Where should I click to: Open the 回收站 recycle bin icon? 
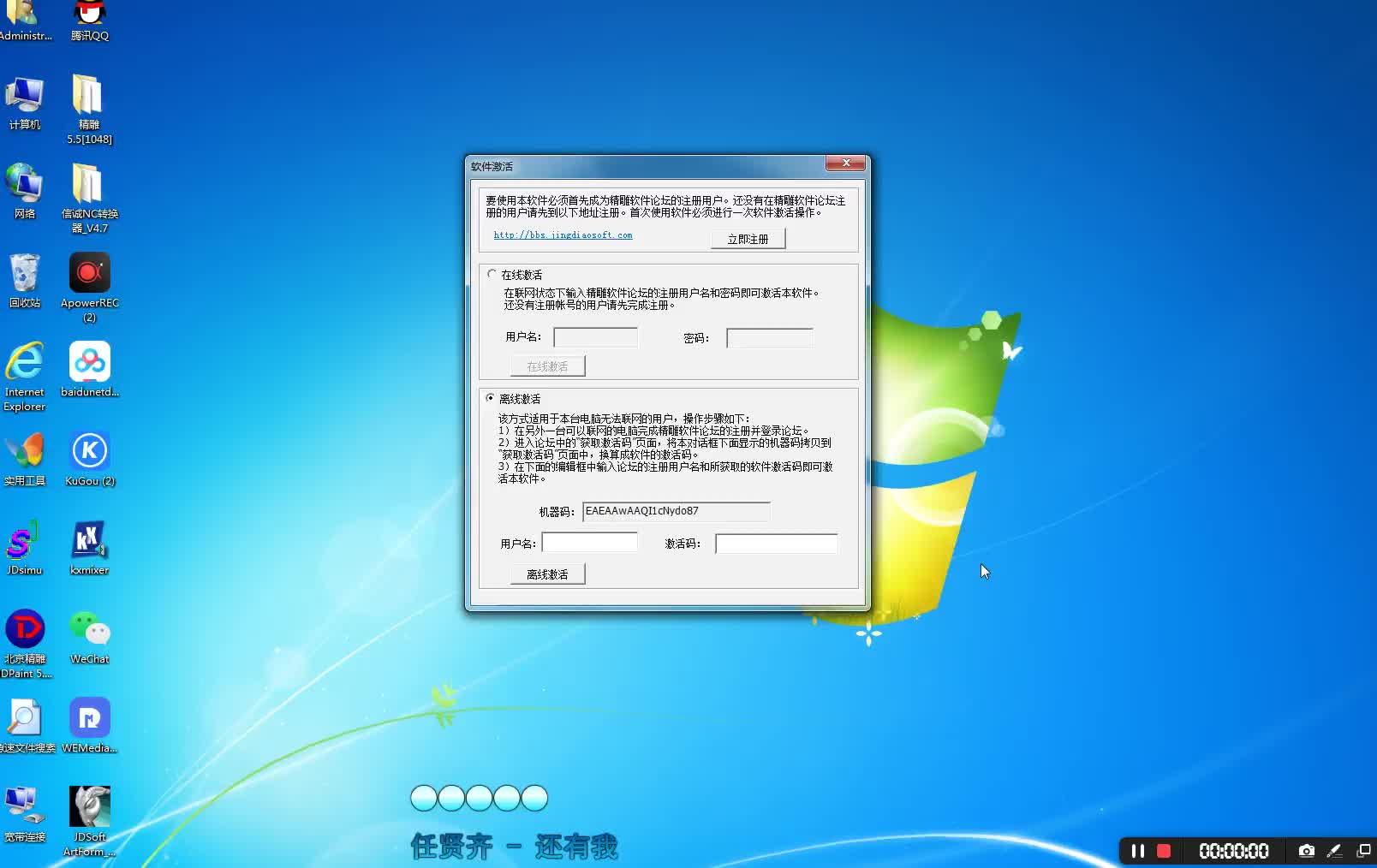(x=24, y=280)
